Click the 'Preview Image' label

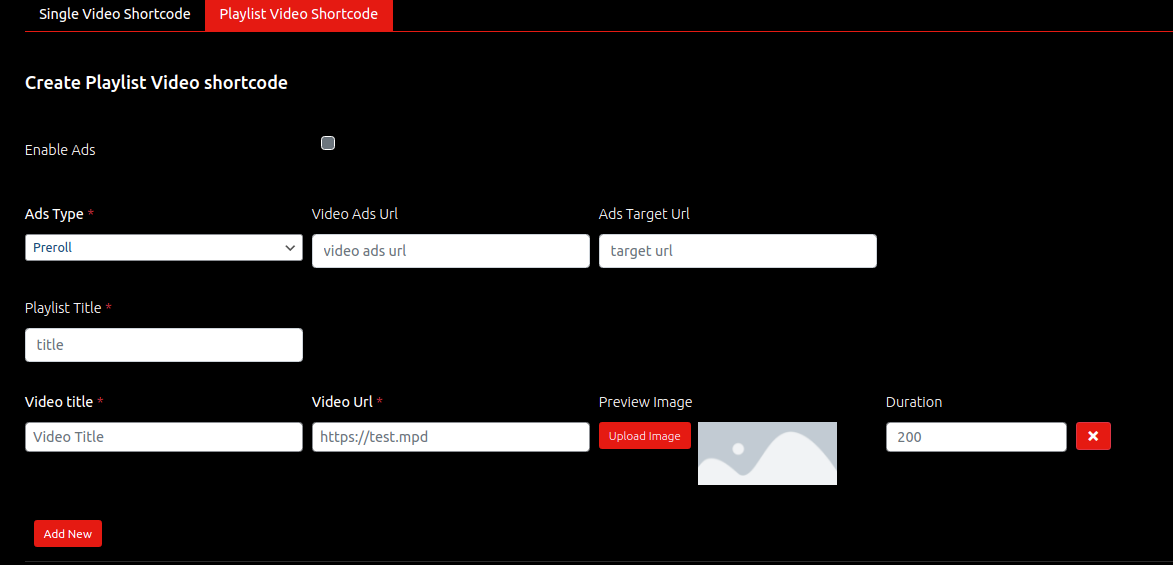[646, 402]
